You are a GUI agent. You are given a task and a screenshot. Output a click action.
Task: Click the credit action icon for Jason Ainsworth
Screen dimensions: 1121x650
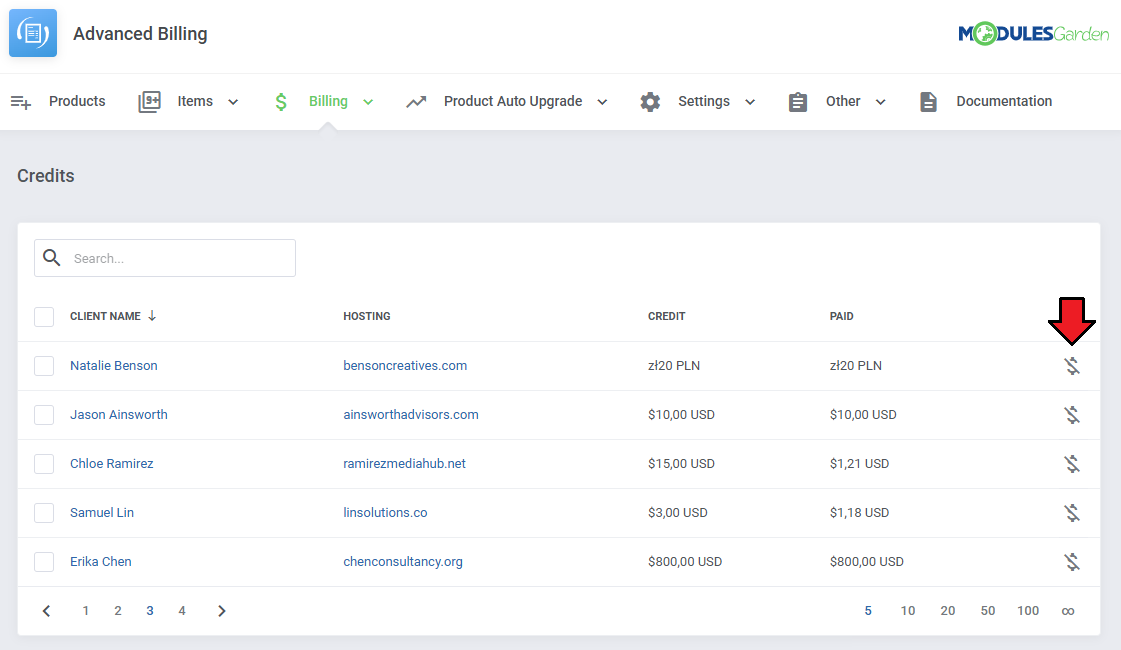[x=1072, y=415]
